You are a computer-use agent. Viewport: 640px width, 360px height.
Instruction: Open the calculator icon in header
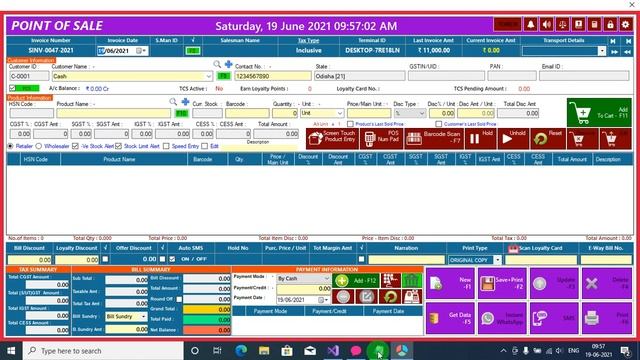[594, 25]
